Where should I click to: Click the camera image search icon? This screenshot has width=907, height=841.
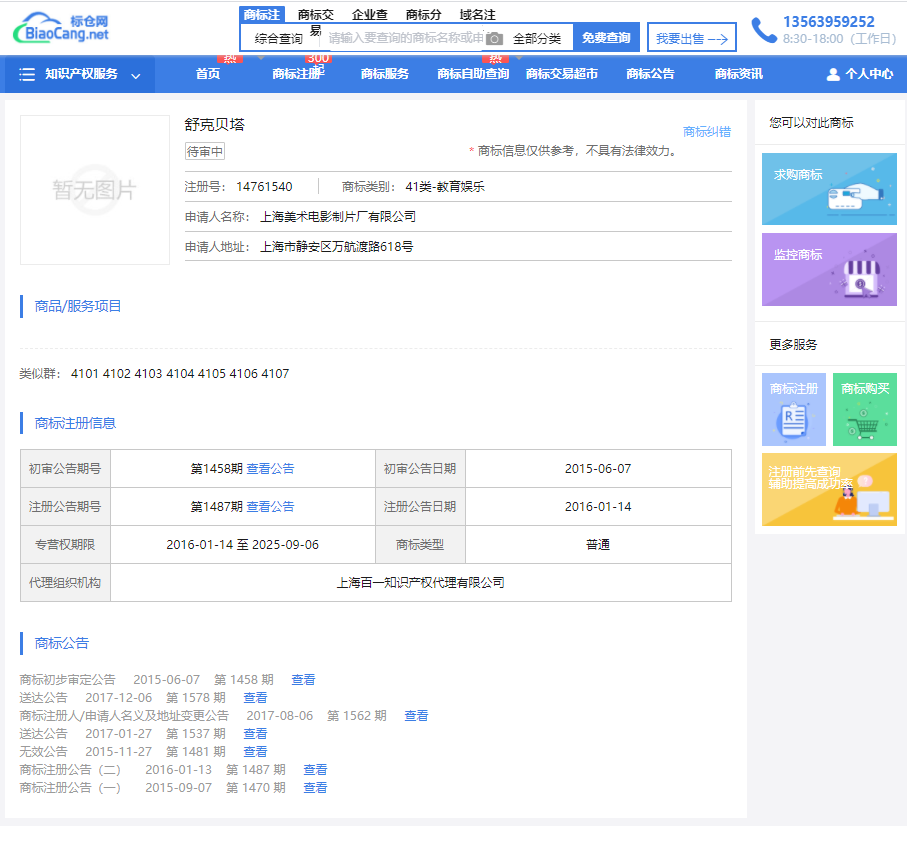tap(494, 38)
